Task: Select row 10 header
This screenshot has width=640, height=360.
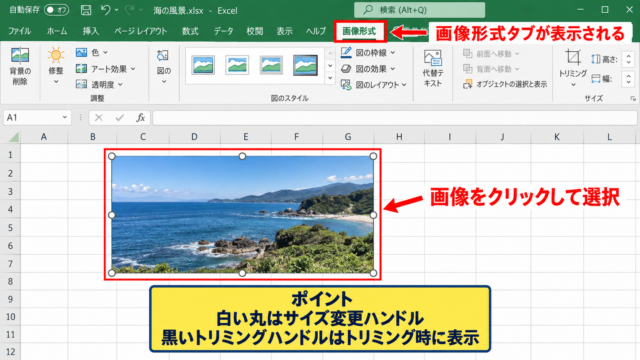Action: pyautogui.click(x=10, y=317)
